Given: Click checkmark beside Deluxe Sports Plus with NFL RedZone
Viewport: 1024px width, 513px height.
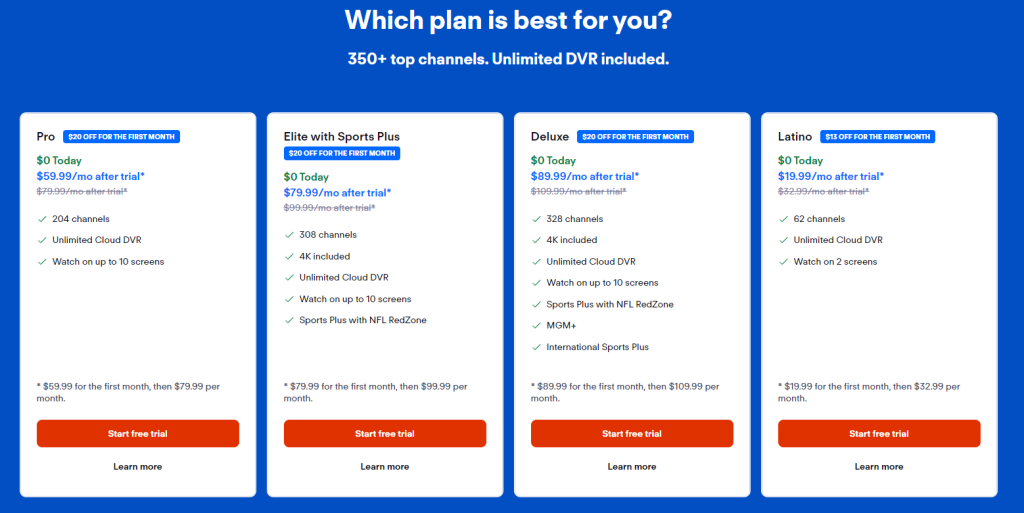Looking at the screenshot, I should [x=536, y=304].
